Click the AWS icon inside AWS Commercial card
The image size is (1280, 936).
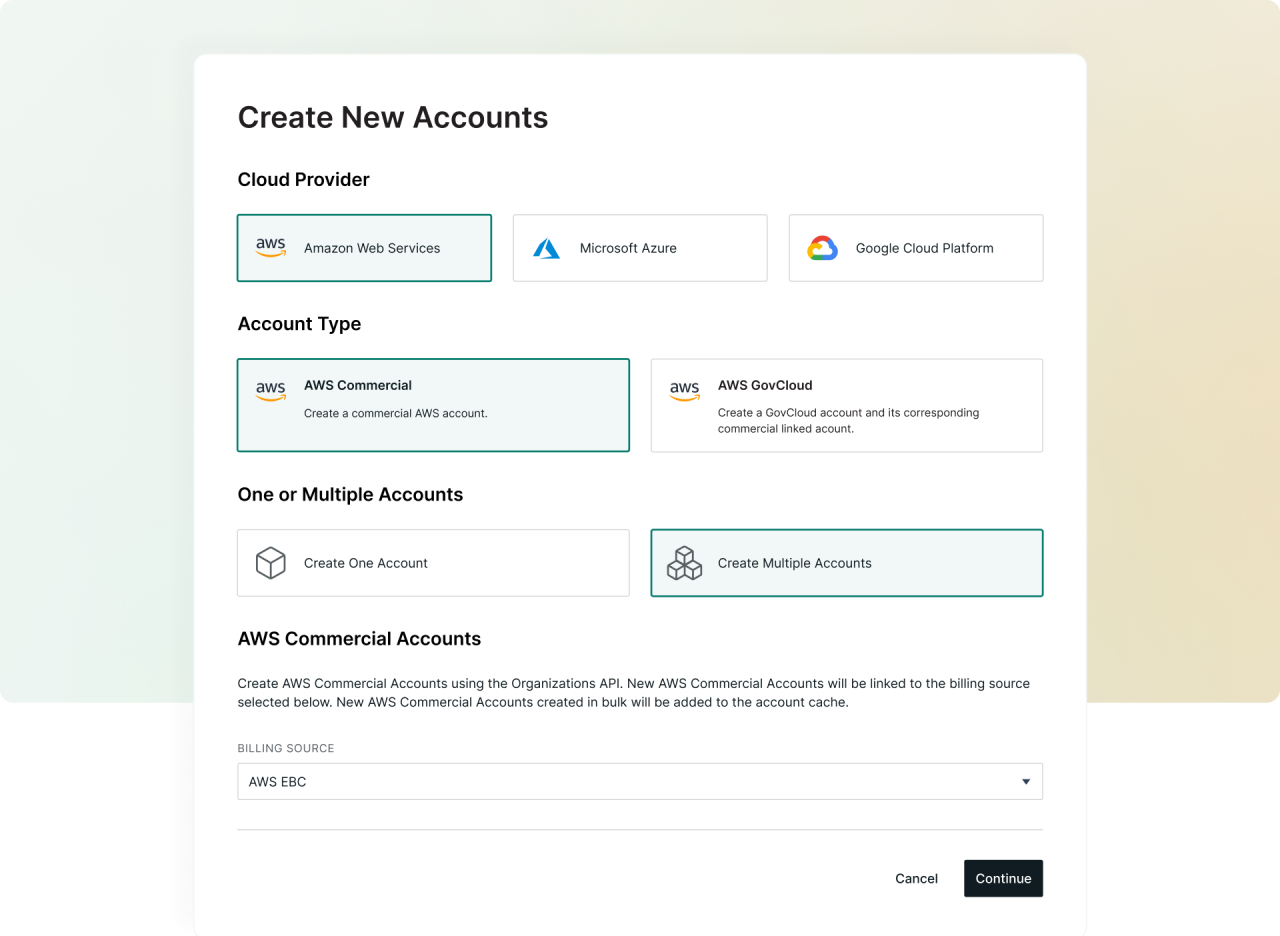click(x=270, y=390)
